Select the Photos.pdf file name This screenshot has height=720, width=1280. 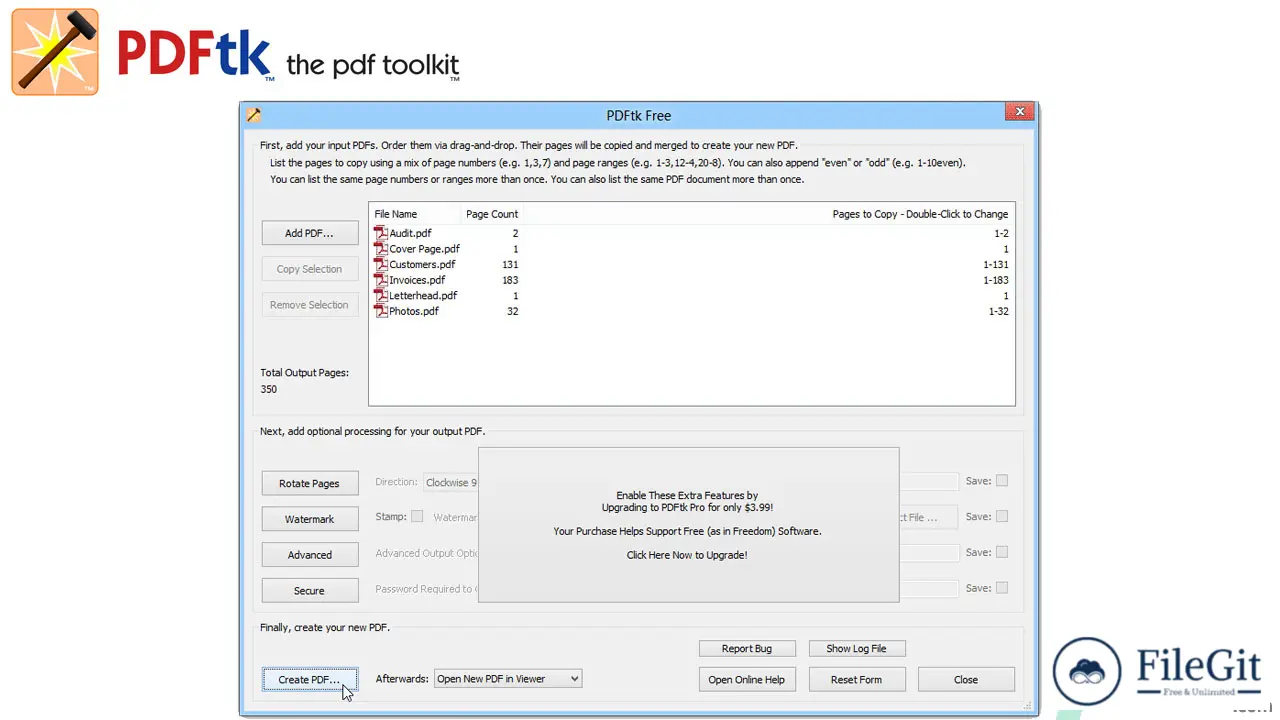(414, 311)
